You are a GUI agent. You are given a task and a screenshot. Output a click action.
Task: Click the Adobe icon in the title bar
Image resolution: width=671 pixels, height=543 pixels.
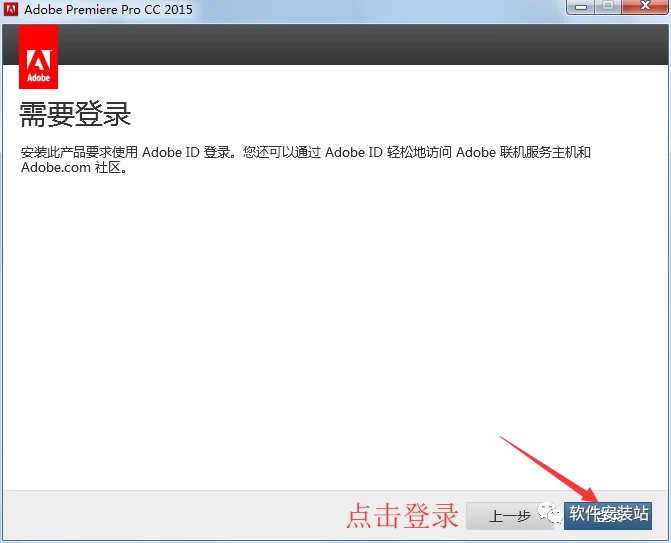(x=11, y=9)
